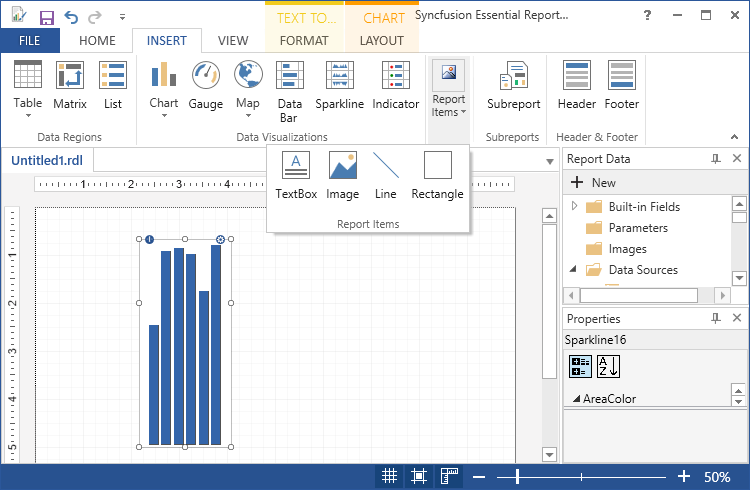Insert a Gauge from the ribbon

[206, 85]
